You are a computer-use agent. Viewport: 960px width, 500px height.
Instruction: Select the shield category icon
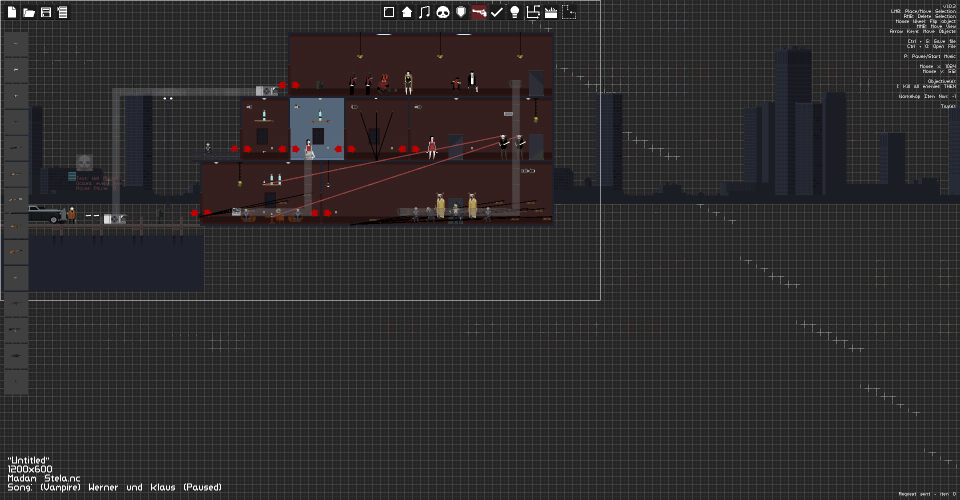pyautogui.click(x=461, y=12)
